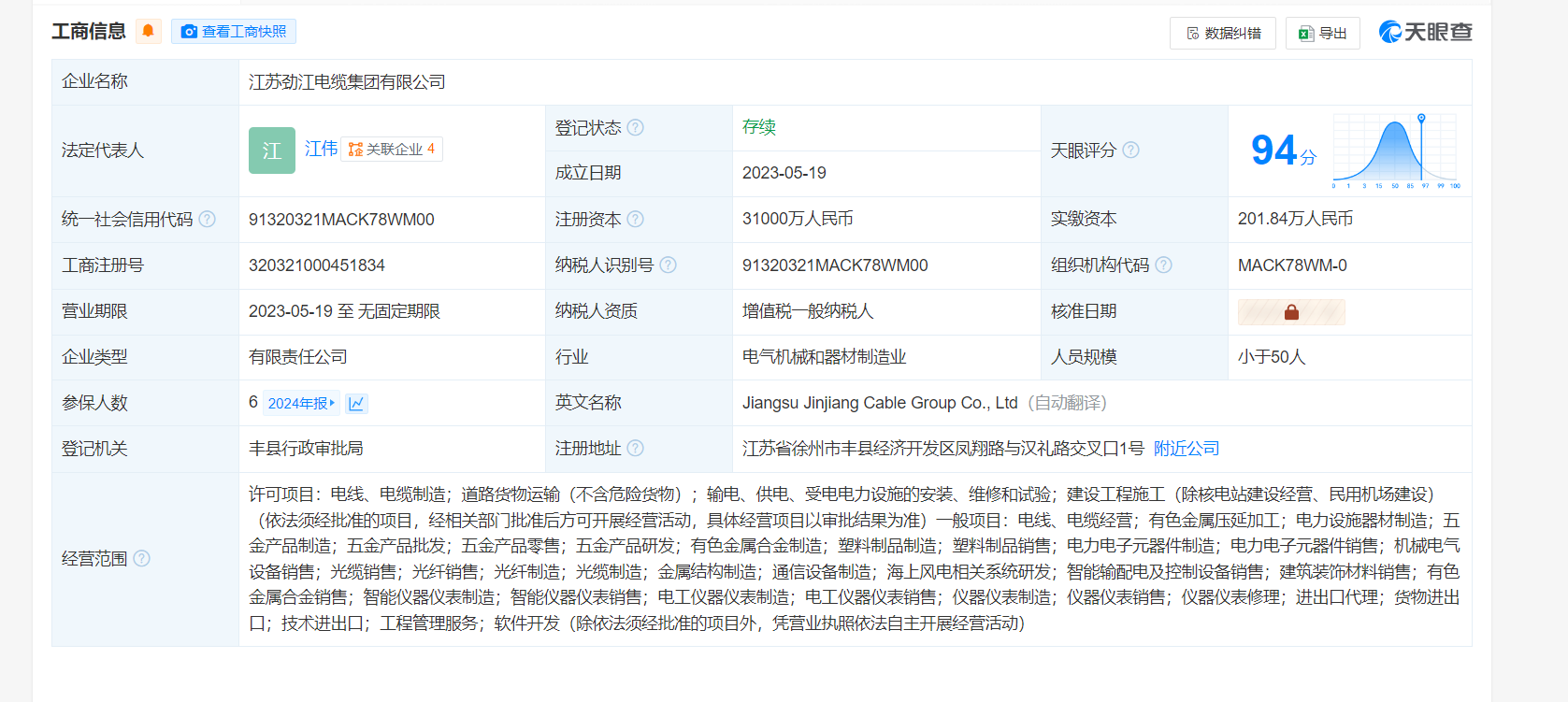Select staff size 小于50人

pyautogui.click(x=1272, y=357)
